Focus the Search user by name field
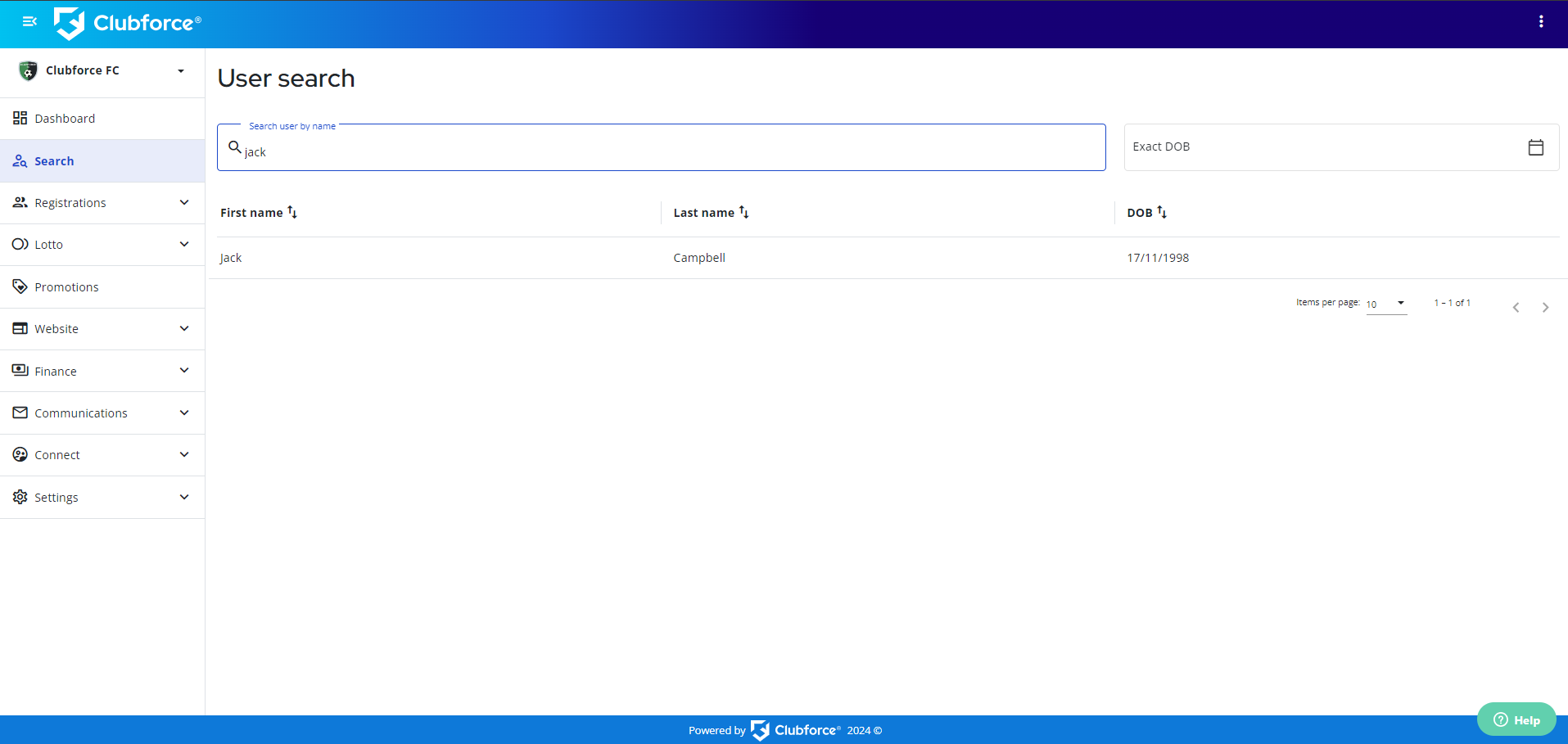Viewport: 1568px width, 744px height. pyautogui.click(x=662, y=148)
